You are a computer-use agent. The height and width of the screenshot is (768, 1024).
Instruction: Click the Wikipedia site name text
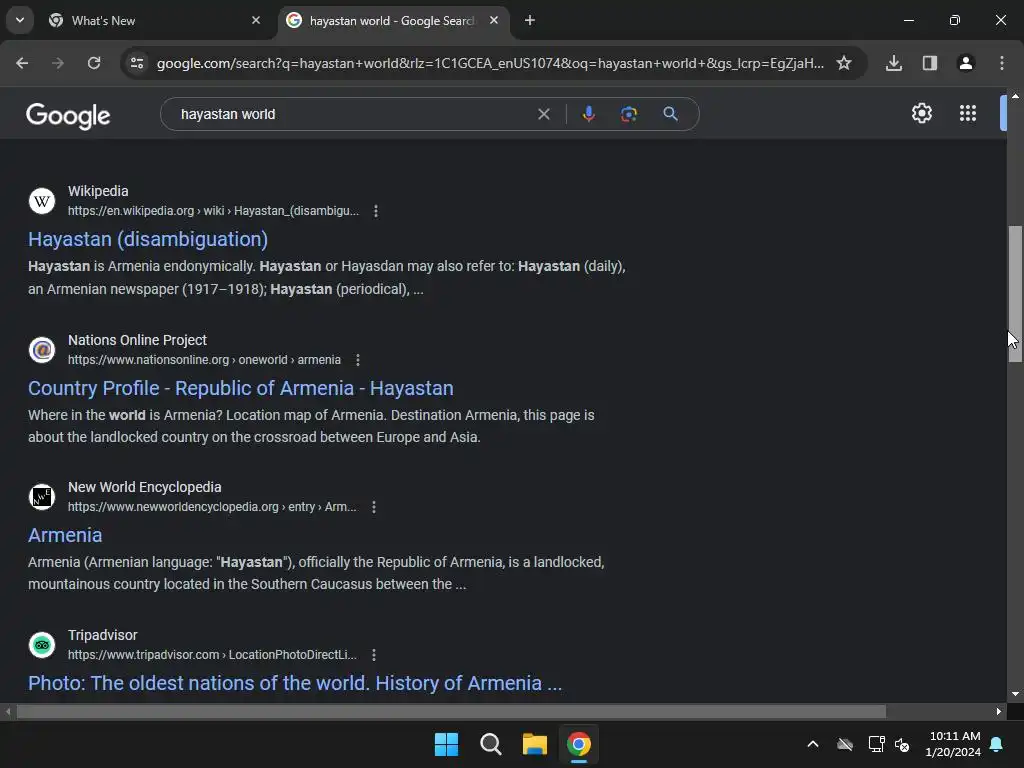[x=98, y=191]
